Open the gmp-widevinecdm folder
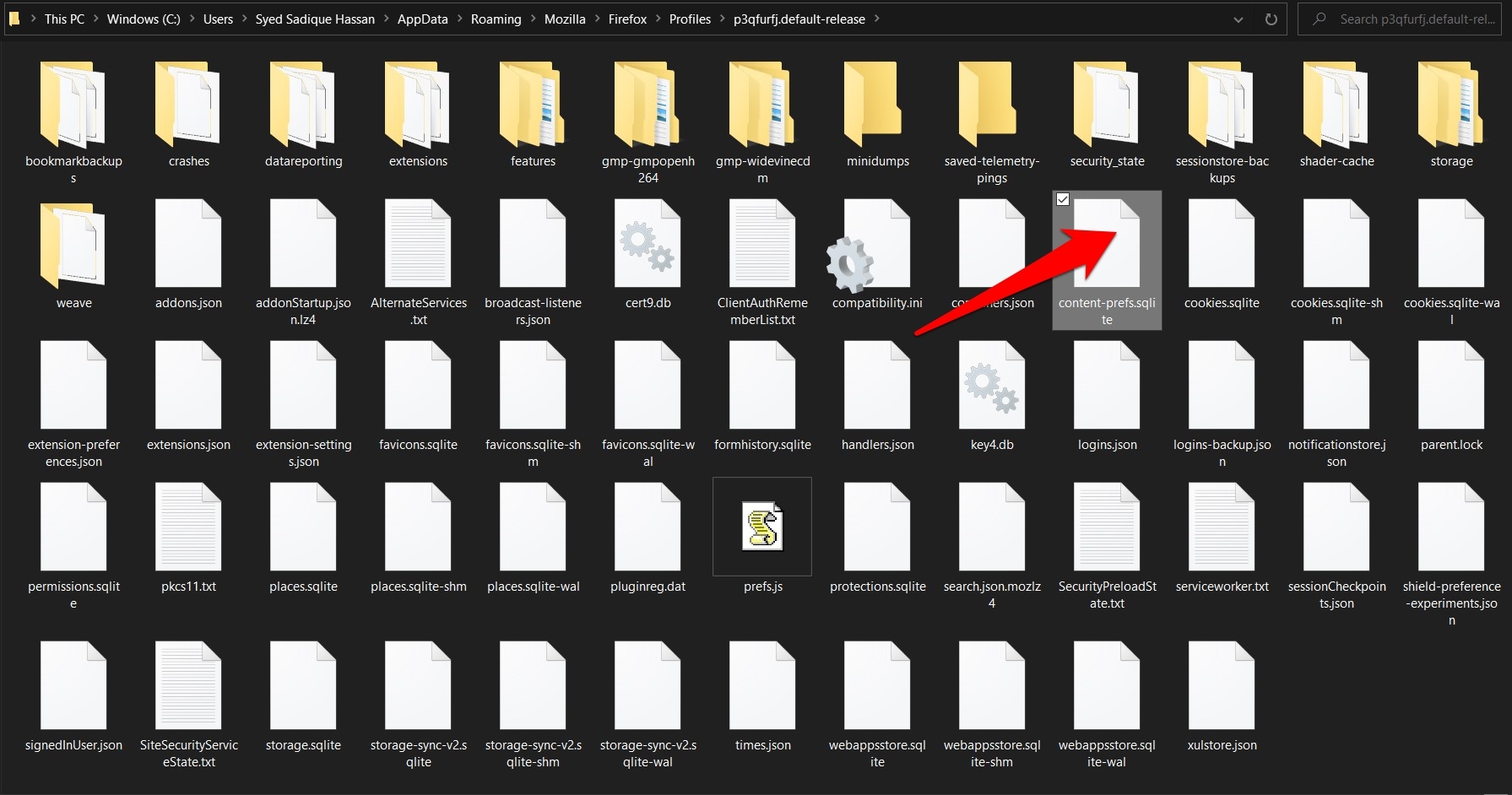Image resolution: width=1512 pixels, height=795 pixels. tap(762, 105)
